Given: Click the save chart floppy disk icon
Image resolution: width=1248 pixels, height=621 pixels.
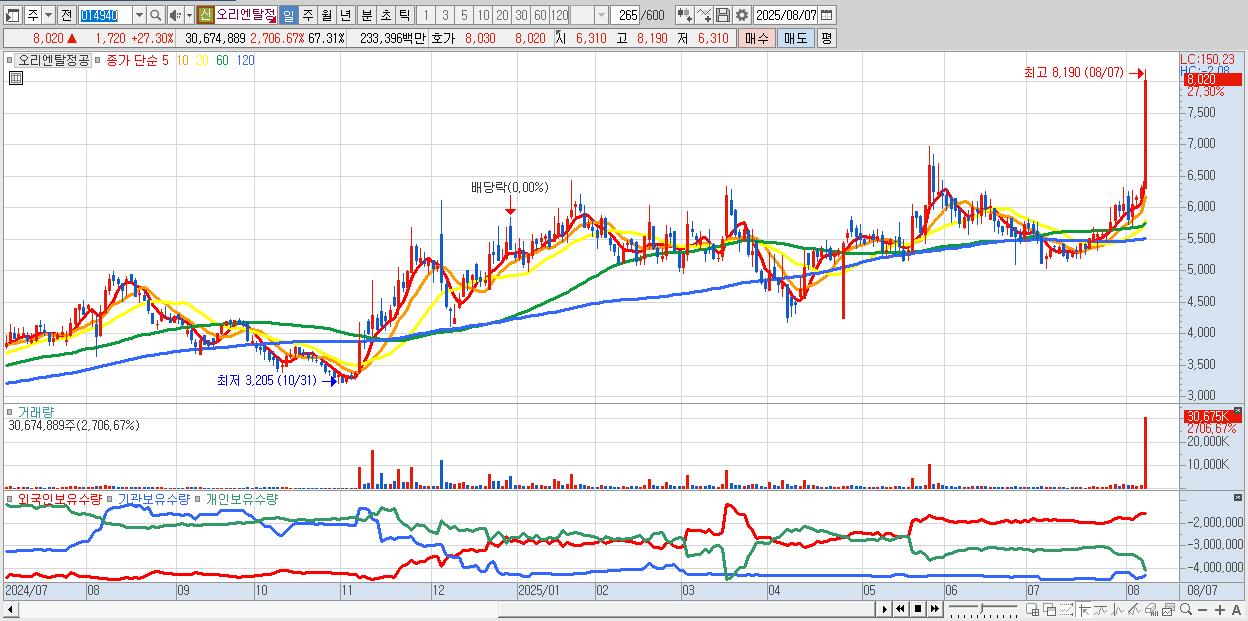Looking at the screenshot, I should 723,16.
